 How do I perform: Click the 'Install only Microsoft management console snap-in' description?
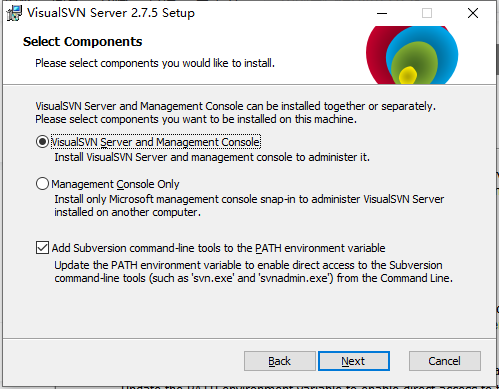point(249,205)
